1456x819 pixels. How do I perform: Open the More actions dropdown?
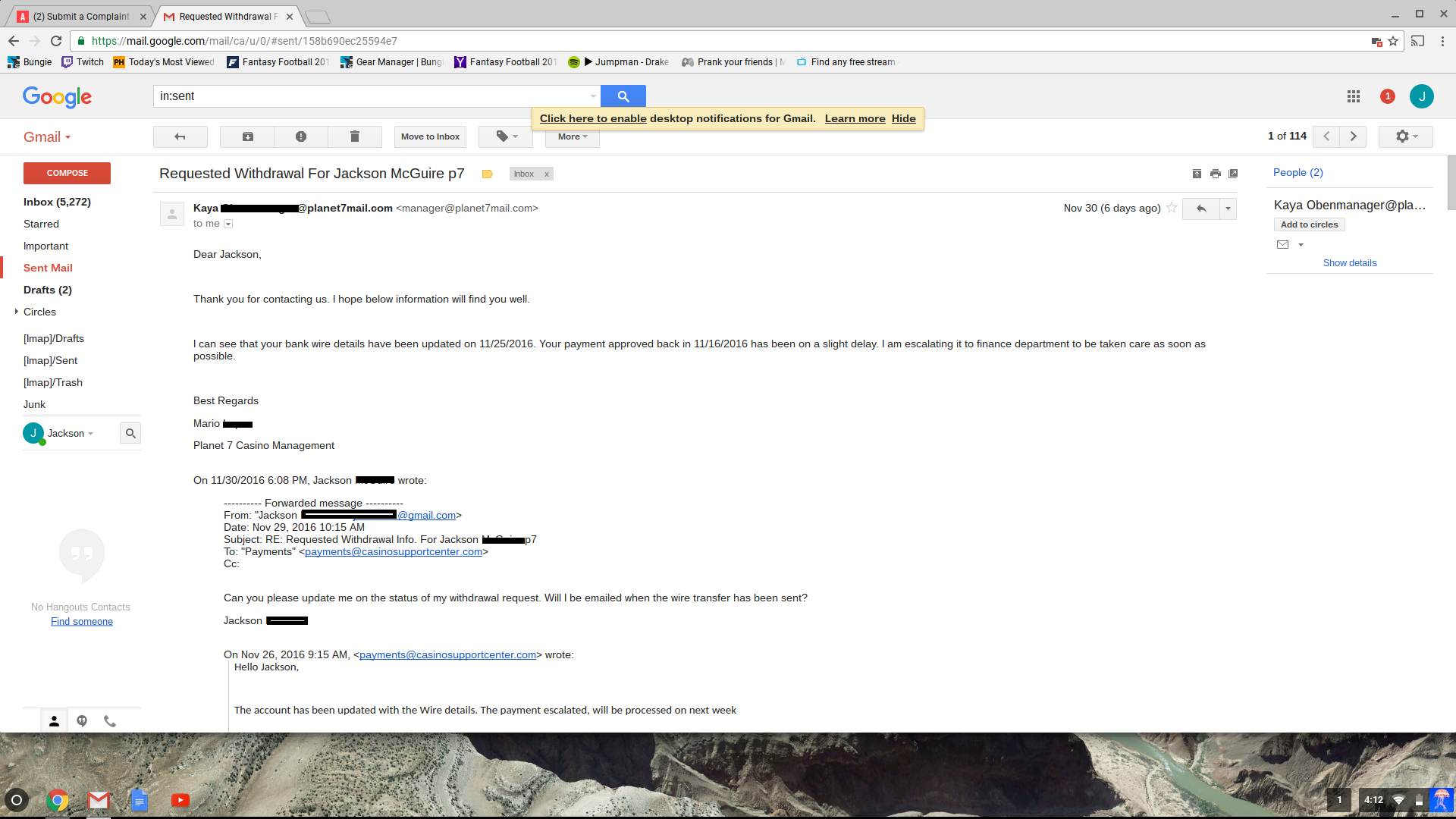[573, 136]
